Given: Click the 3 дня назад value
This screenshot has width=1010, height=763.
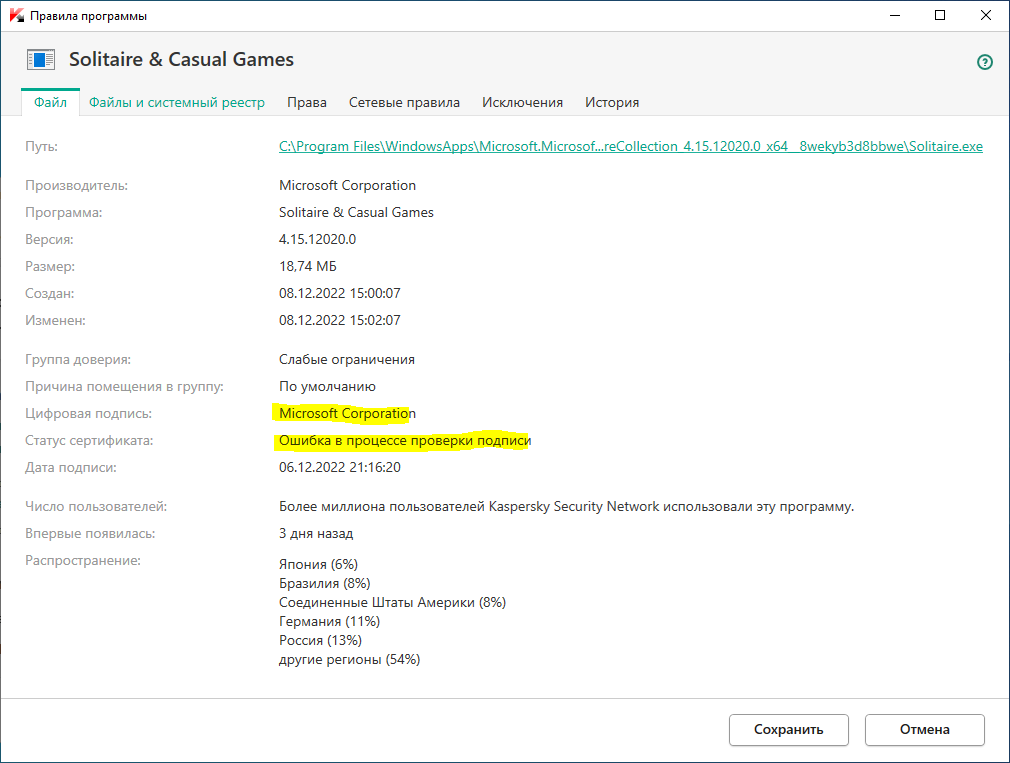Looking at the screenshot, I should point(316,534).
